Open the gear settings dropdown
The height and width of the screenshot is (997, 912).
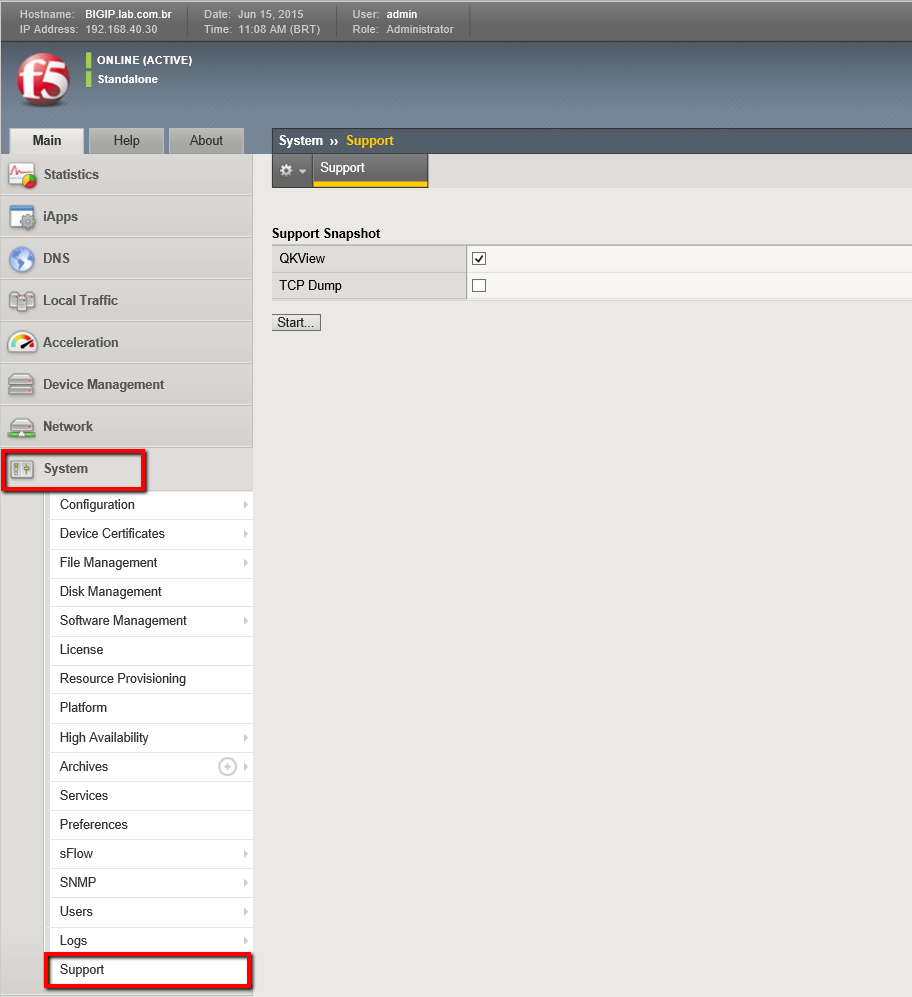[x=292, y=171]
